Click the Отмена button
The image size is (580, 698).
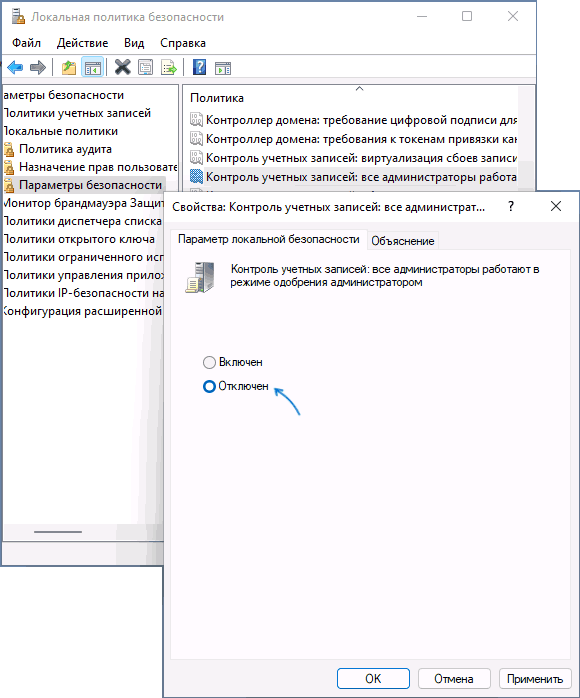(454, 678)
